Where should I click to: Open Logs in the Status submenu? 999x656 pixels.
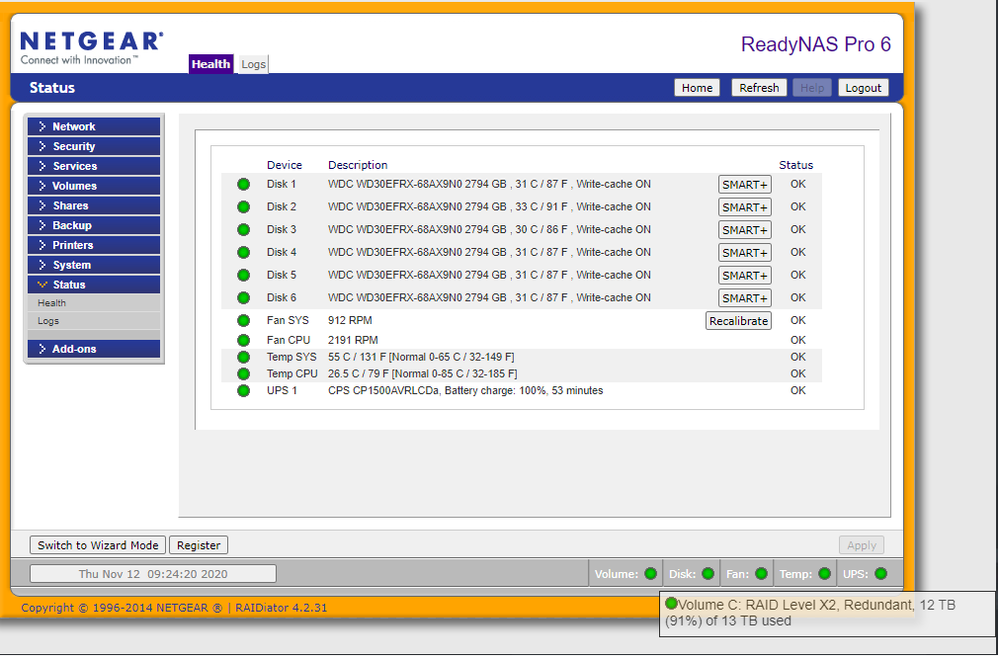[x=49, y=321]
